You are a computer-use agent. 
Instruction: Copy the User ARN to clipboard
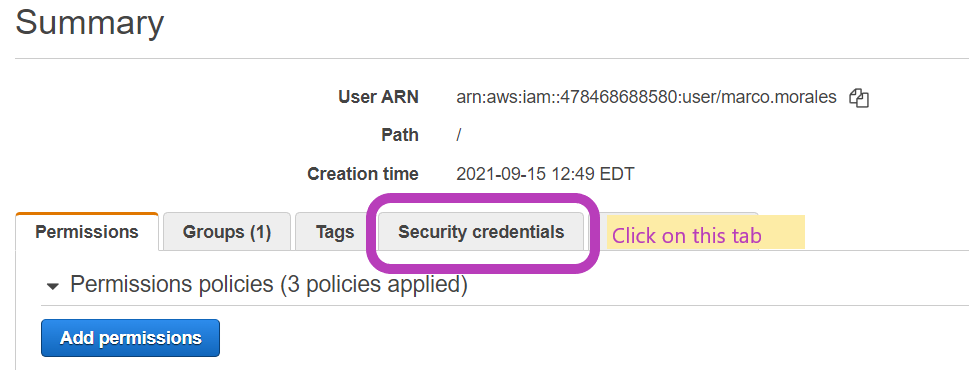[x=859, y=98]
